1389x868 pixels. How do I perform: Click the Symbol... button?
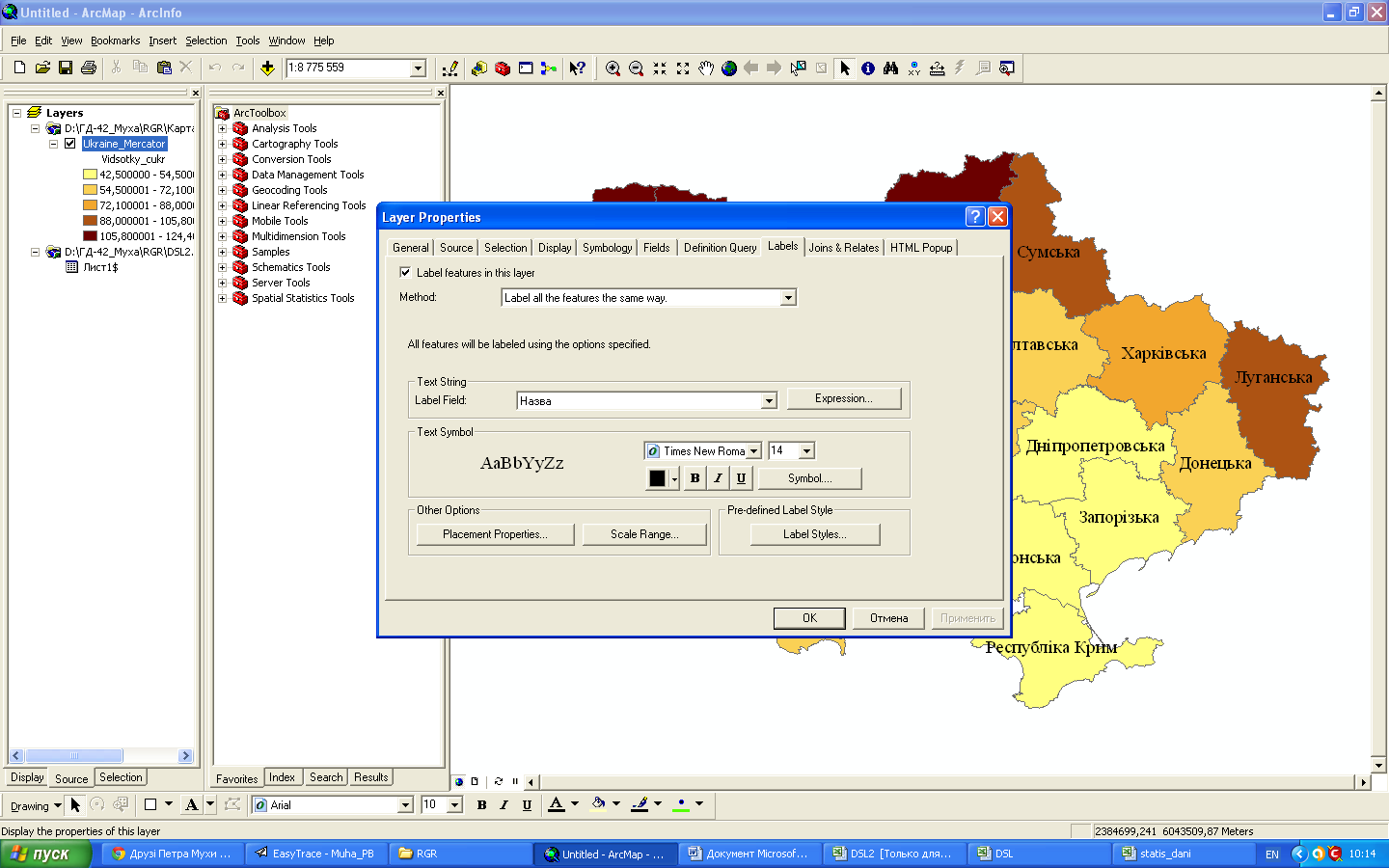[809, 478]
